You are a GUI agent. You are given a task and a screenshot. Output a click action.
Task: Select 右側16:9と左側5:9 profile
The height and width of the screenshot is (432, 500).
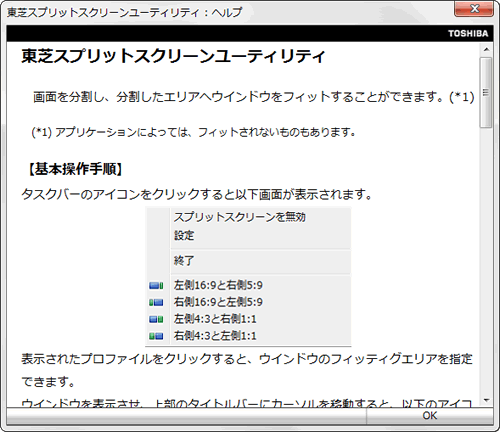218,302
